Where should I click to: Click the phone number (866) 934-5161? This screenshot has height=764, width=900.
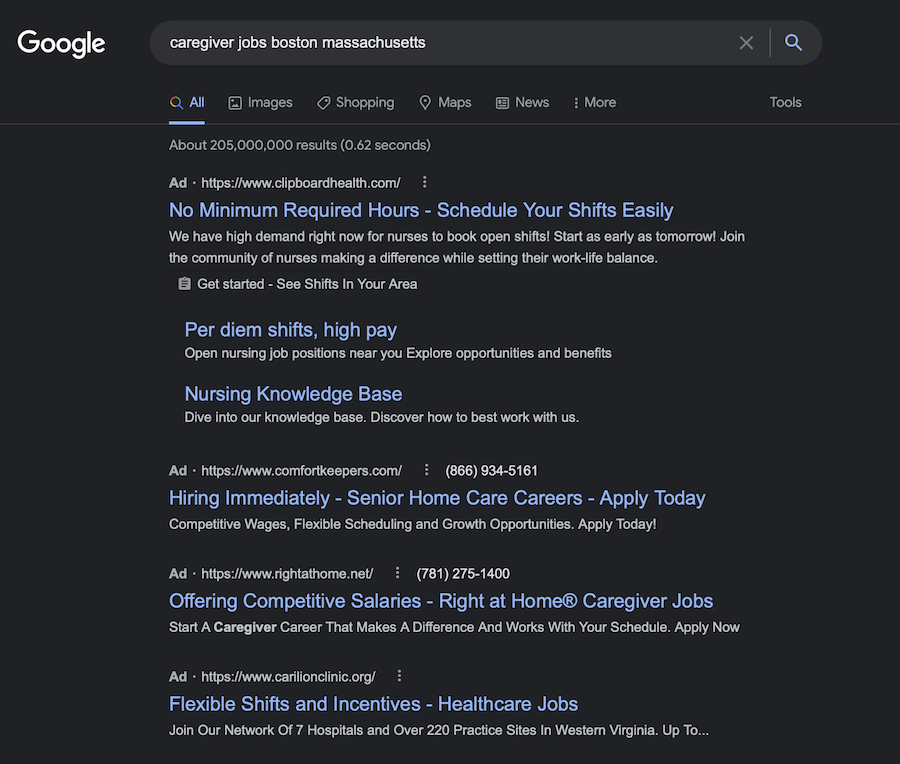click(x=491, y=471)
